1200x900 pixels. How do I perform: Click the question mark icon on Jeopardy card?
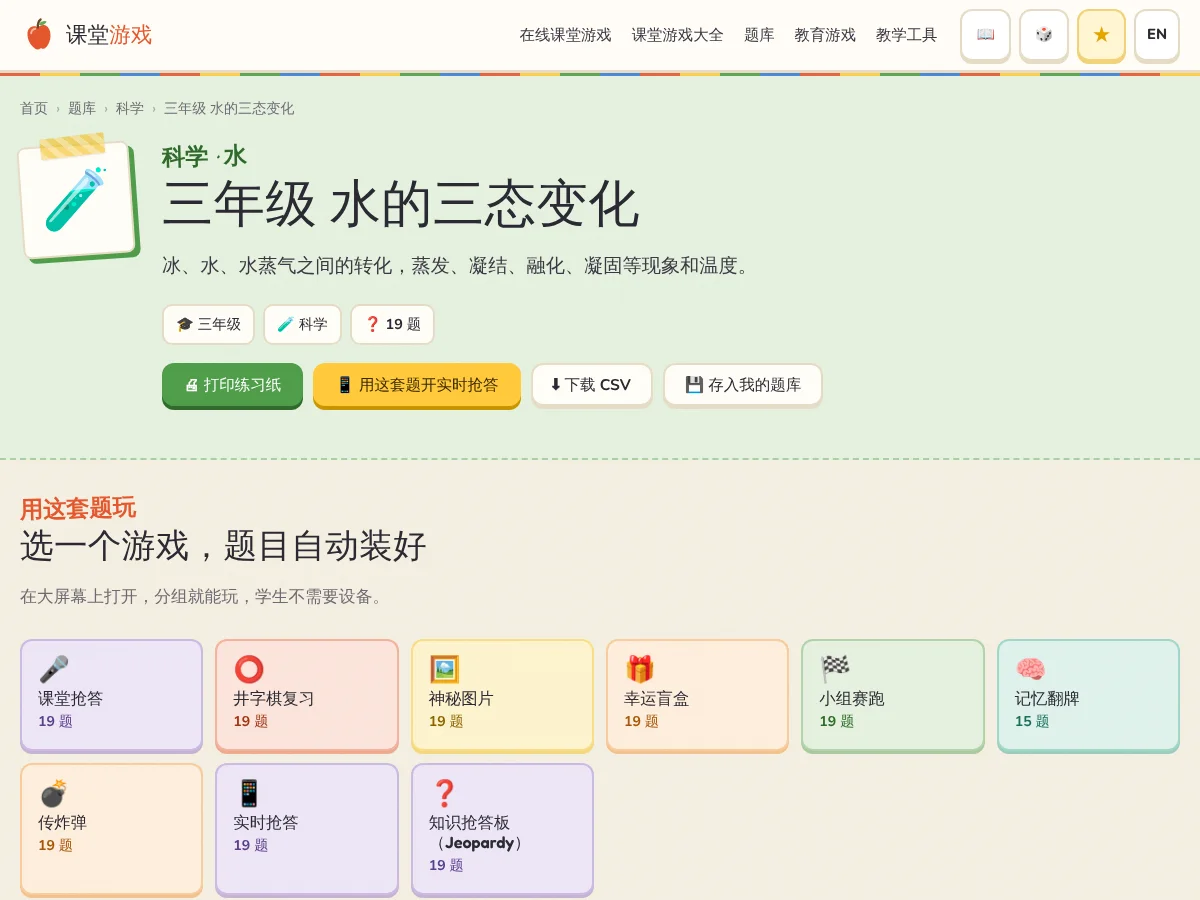point(444,793)
